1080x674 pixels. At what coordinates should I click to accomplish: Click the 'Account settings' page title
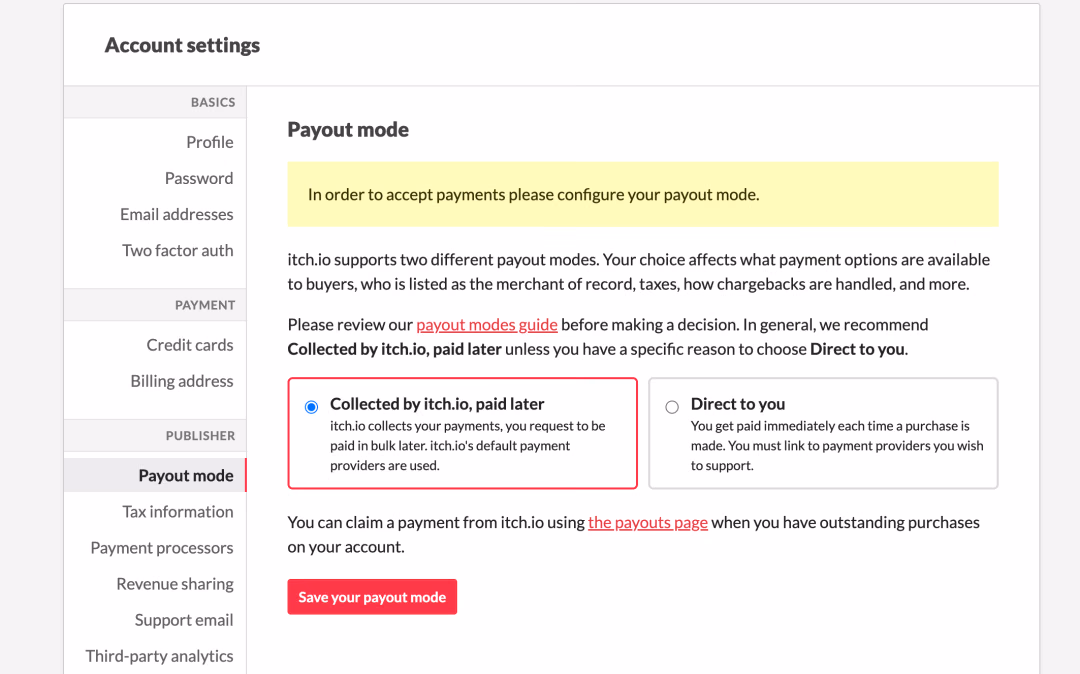183,45
